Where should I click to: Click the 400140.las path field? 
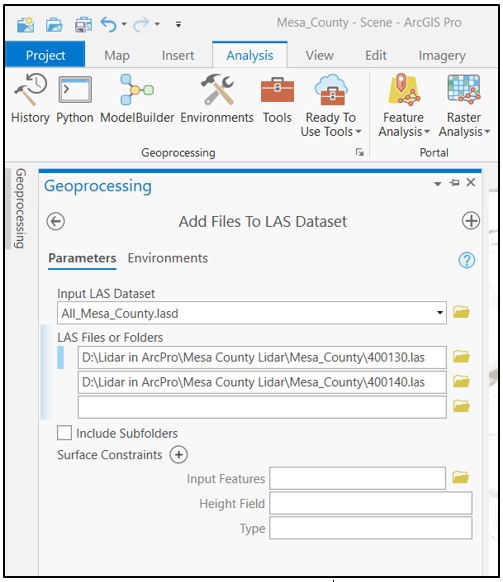(262, 382)
